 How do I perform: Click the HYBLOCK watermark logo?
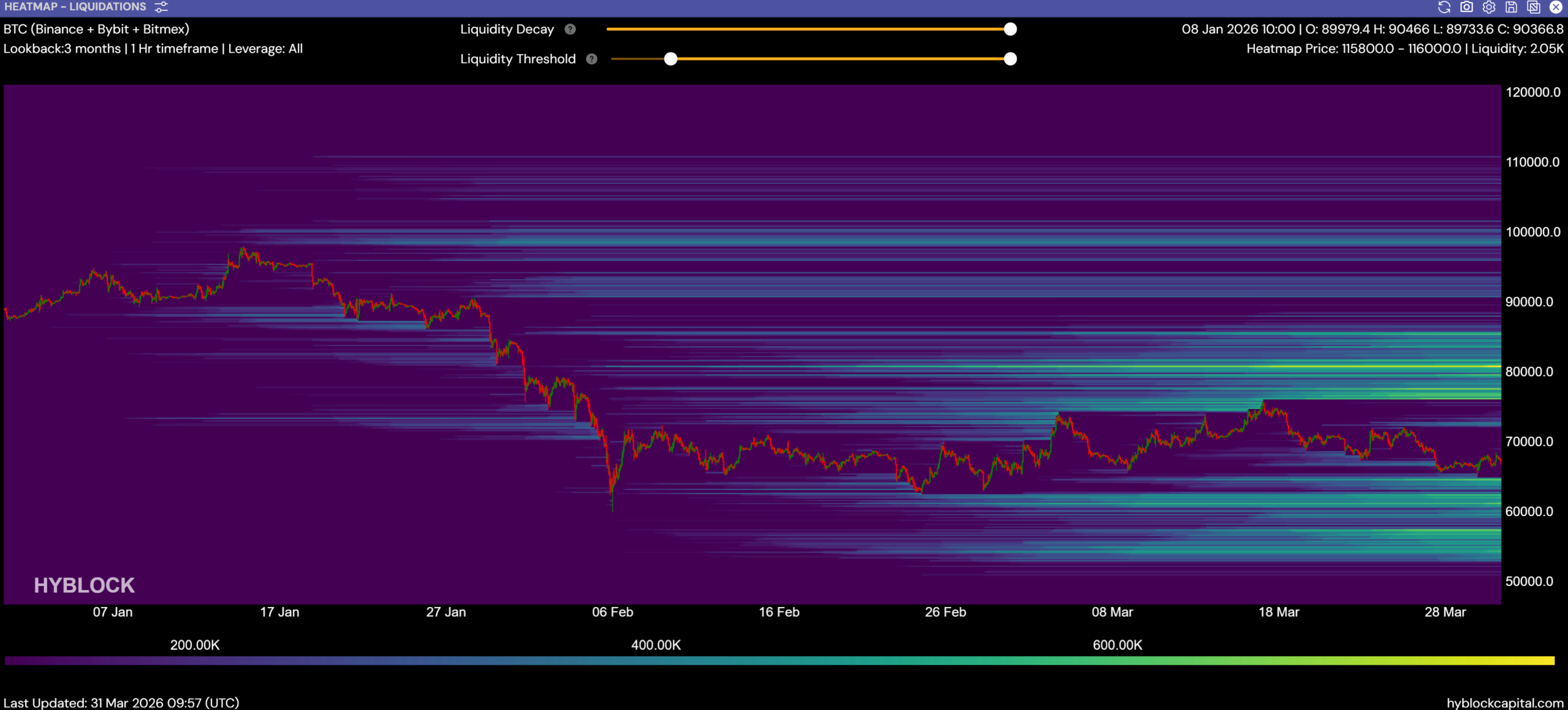84,585
